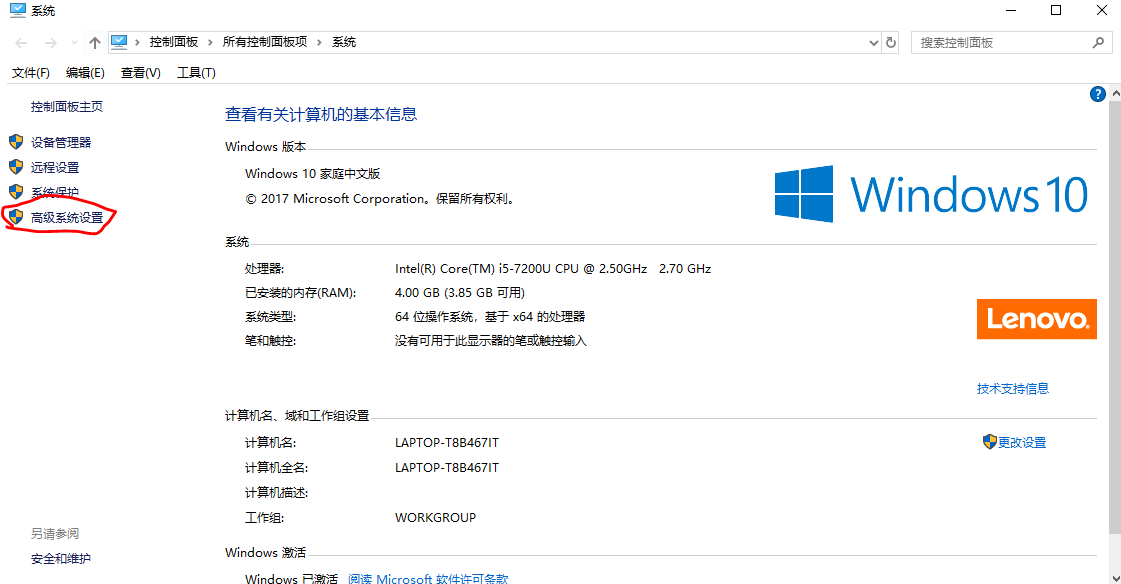Open 系统保护 link
Viewport: 1121px width, 584px height.
(55, 192)
